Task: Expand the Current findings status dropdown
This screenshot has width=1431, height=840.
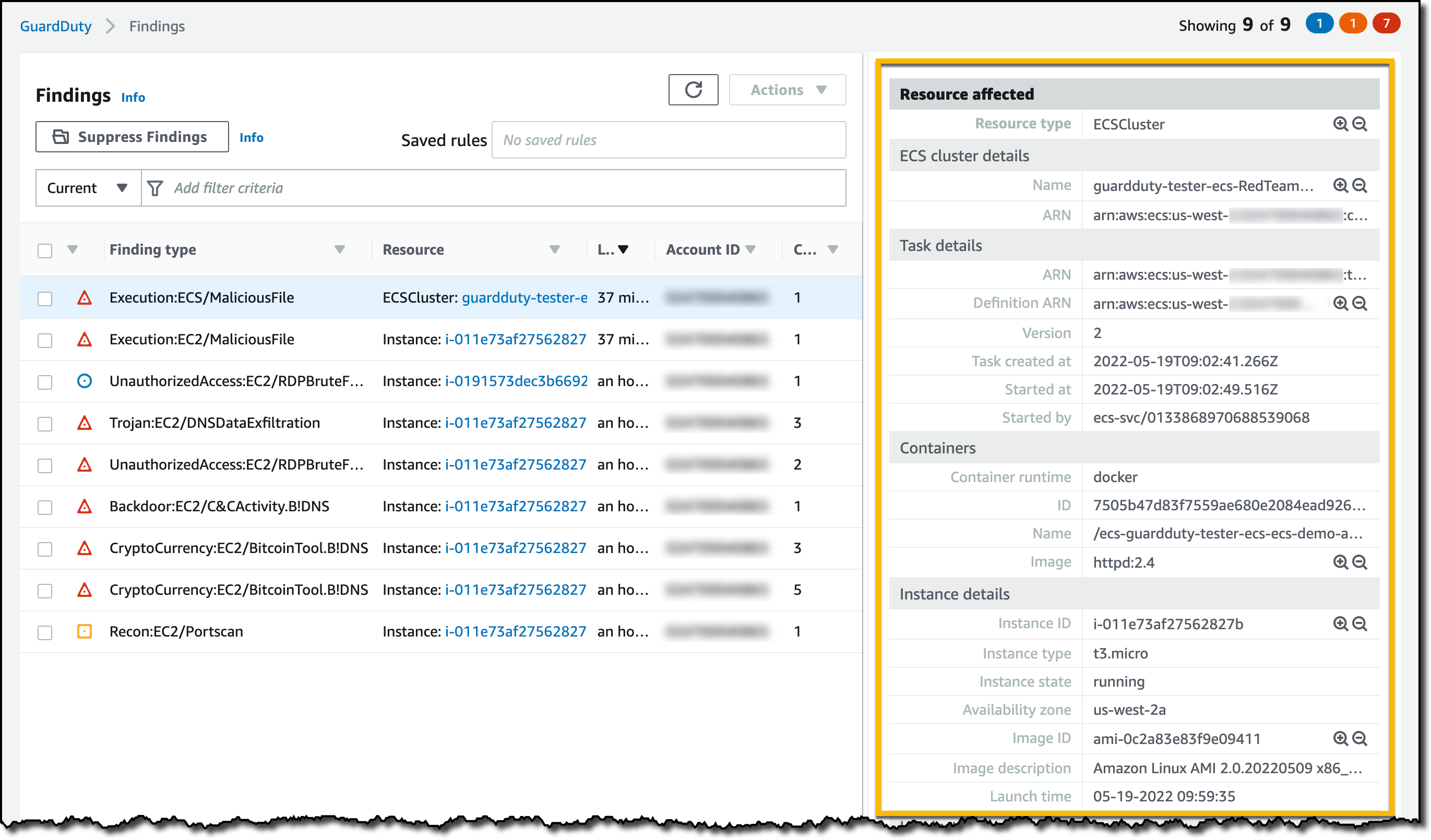Action: coord(88,188)
